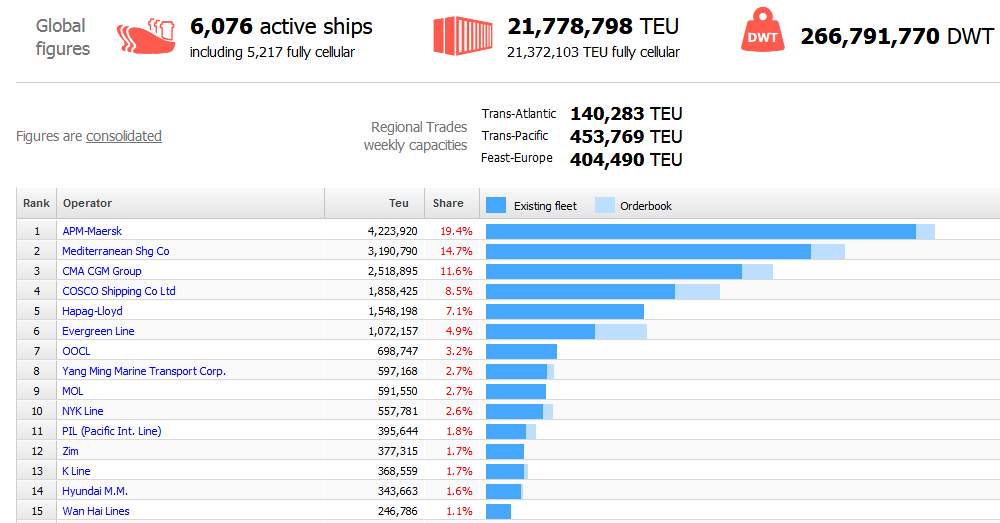Open the APM-Maersk operator link
This screenshot has width=1000, height=523.
pyautogui.click(x=92, y=231)
